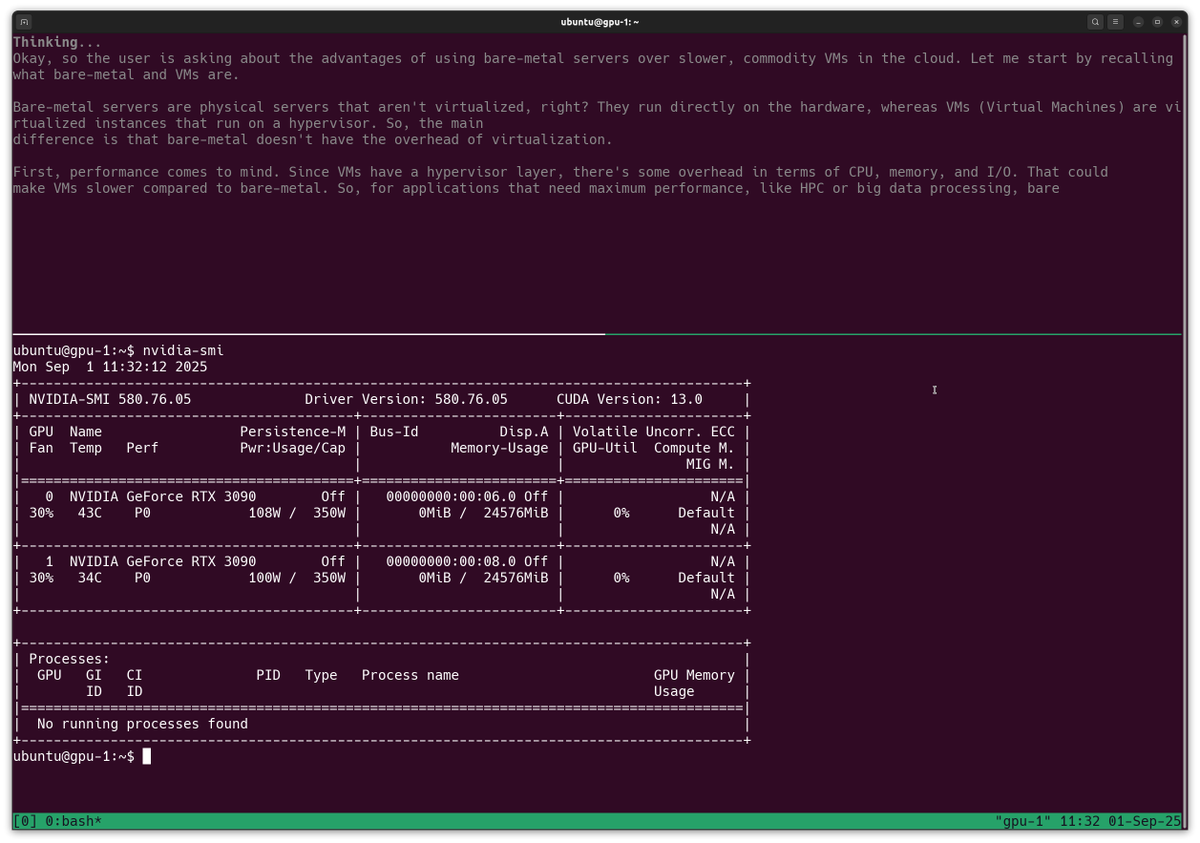Screen dimensions: 1200x843
Task: Click the Bus-Id value 00000000:00:08.0
Action: [451, 561]
